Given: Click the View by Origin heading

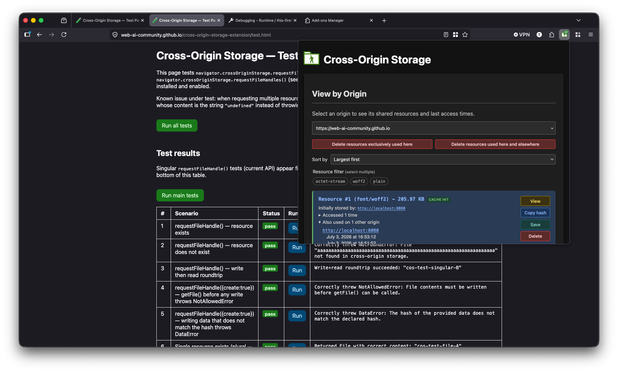Looking at the screenshot, I should [x=339, y=94].
